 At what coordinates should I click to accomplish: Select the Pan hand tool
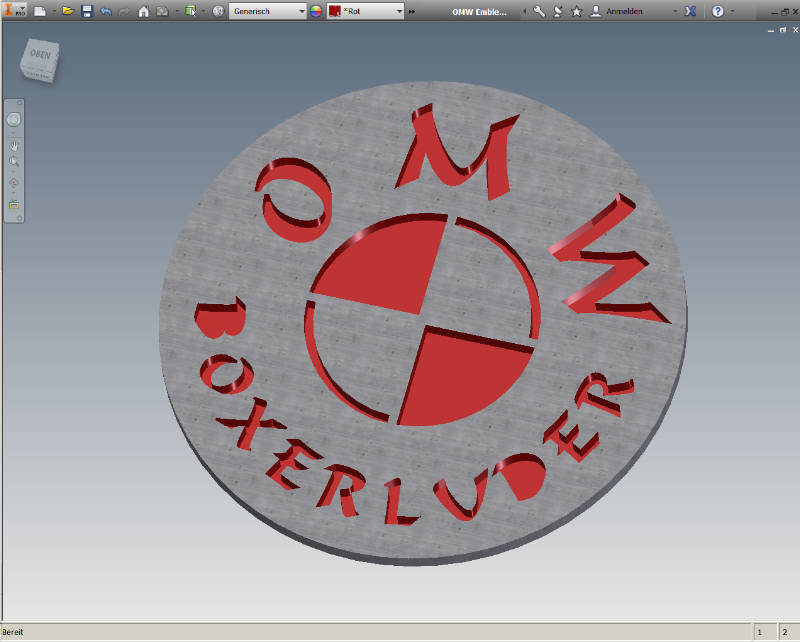point(14,146)
